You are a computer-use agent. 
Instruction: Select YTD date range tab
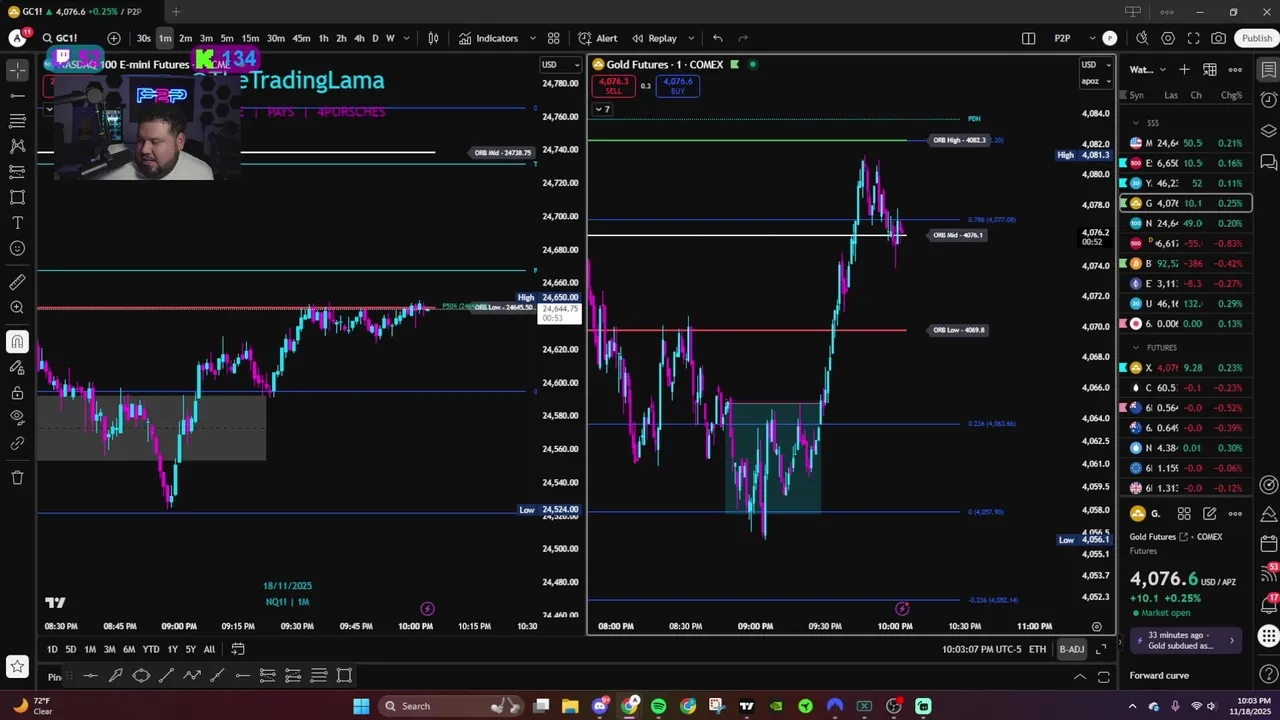coord(150,649)
